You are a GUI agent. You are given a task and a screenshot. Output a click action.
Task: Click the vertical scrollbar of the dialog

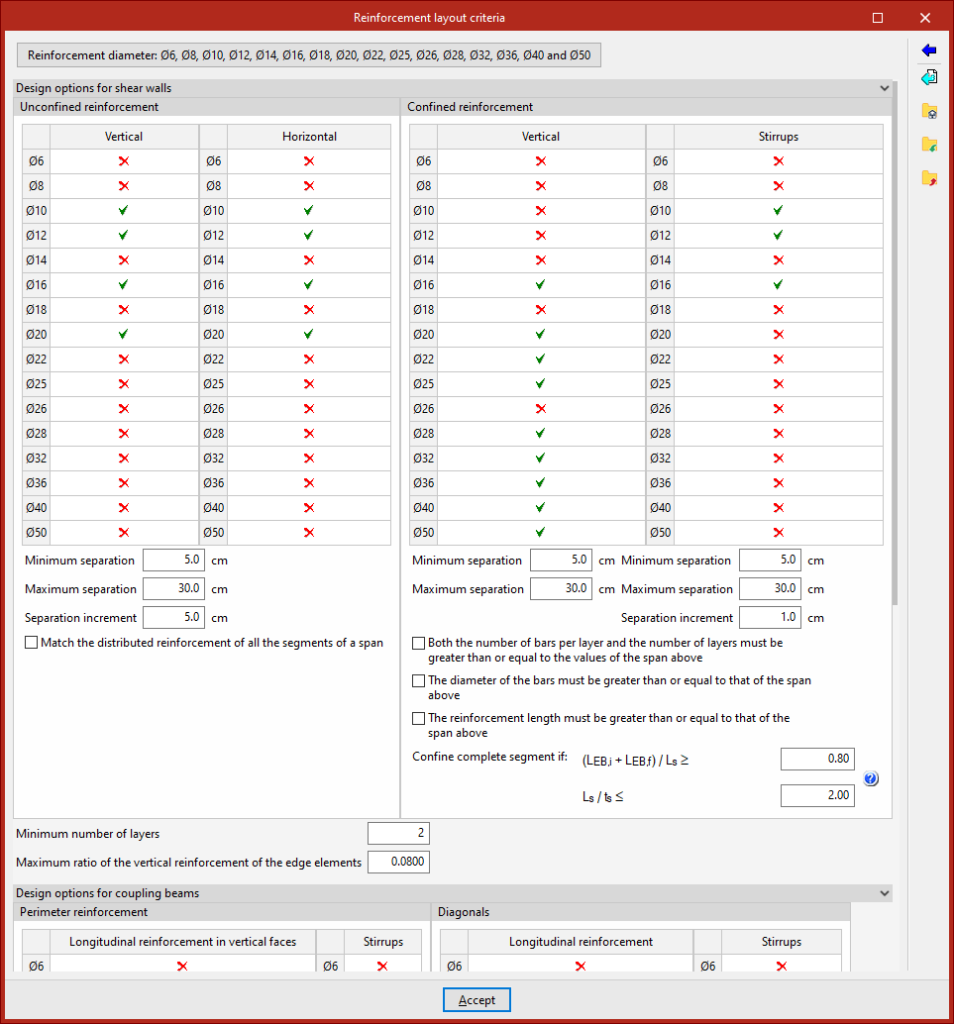tap(895, 343)
